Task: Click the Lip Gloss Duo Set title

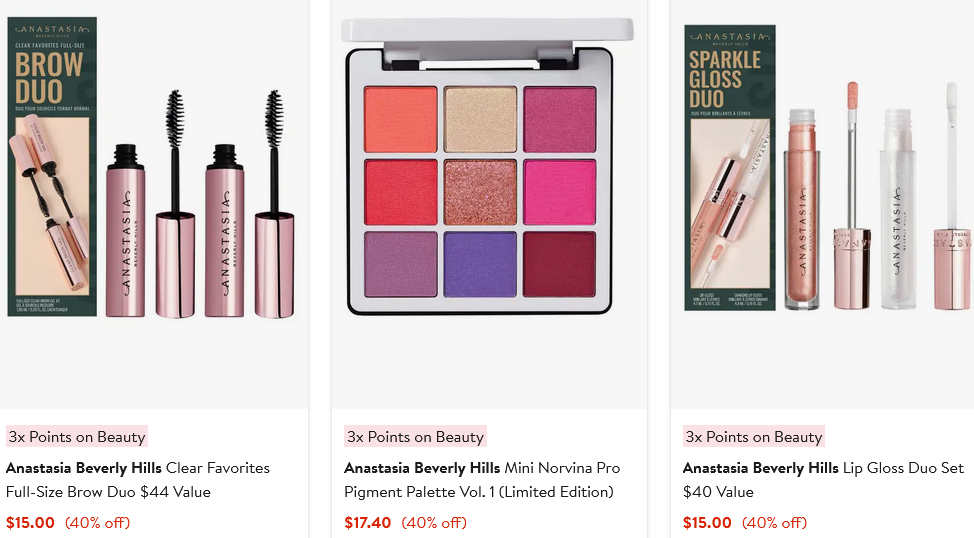Action: 823,480
